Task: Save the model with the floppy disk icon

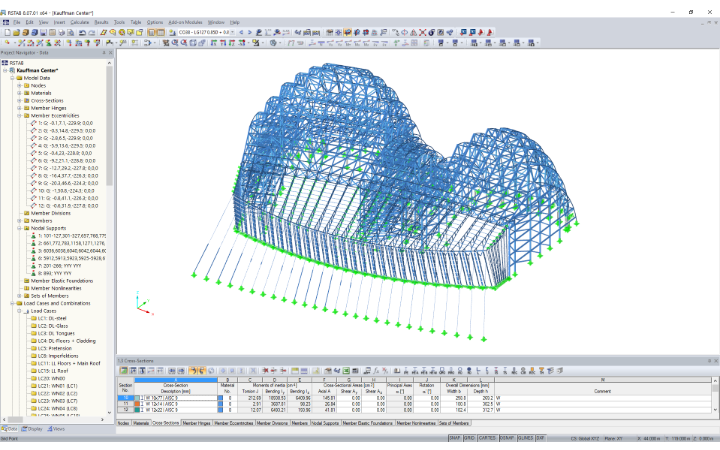Action: click(43, 33)
